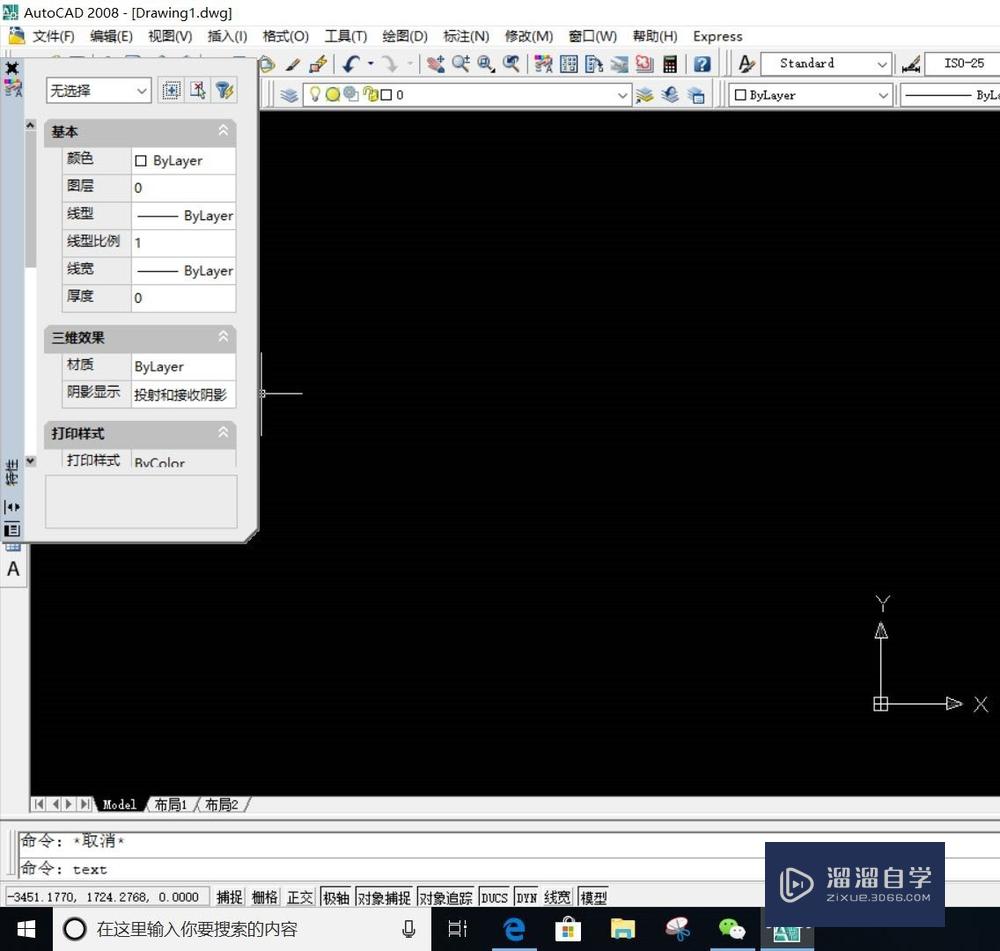Open the 格式(O) menu
Screen dimensions: 1000x951
coord(285,36)
